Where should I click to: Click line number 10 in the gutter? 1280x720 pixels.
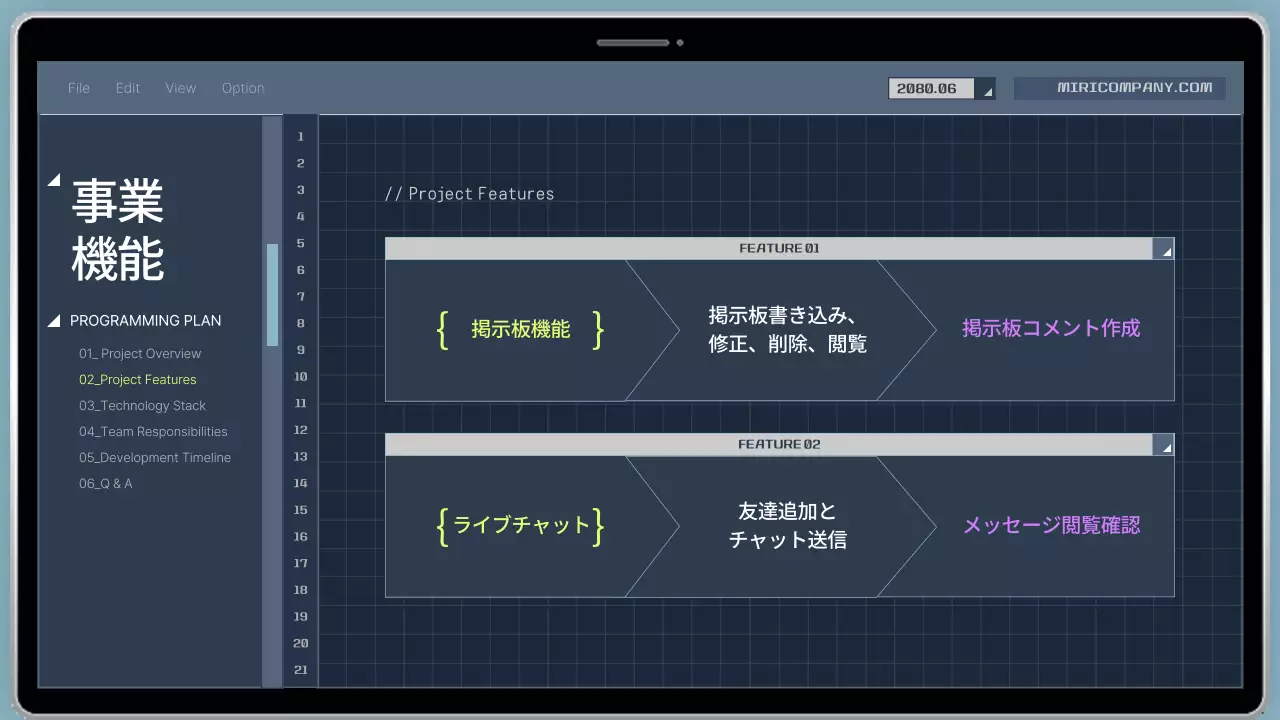[x=300, y=376]
